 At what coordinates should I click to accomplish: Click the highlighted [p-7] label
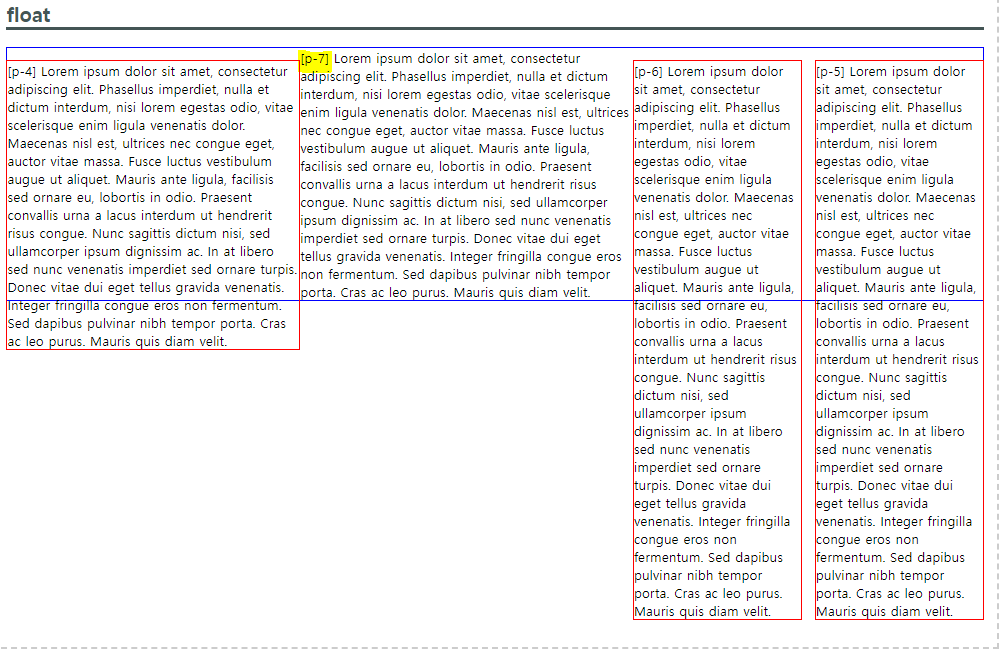[x=315, y=59]
